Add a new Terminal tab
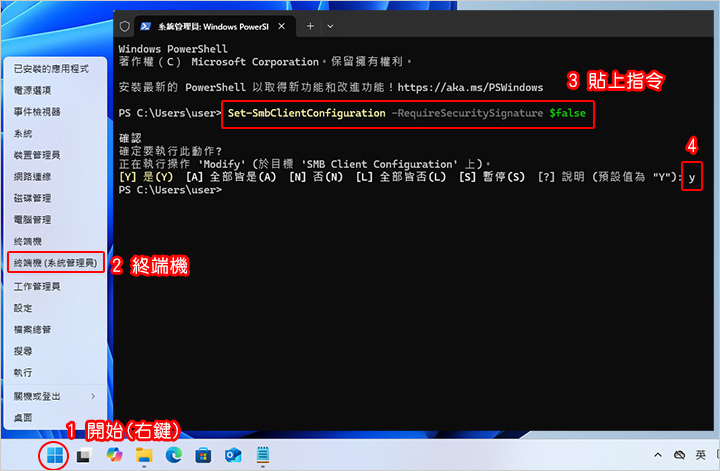 coord(310,26)
